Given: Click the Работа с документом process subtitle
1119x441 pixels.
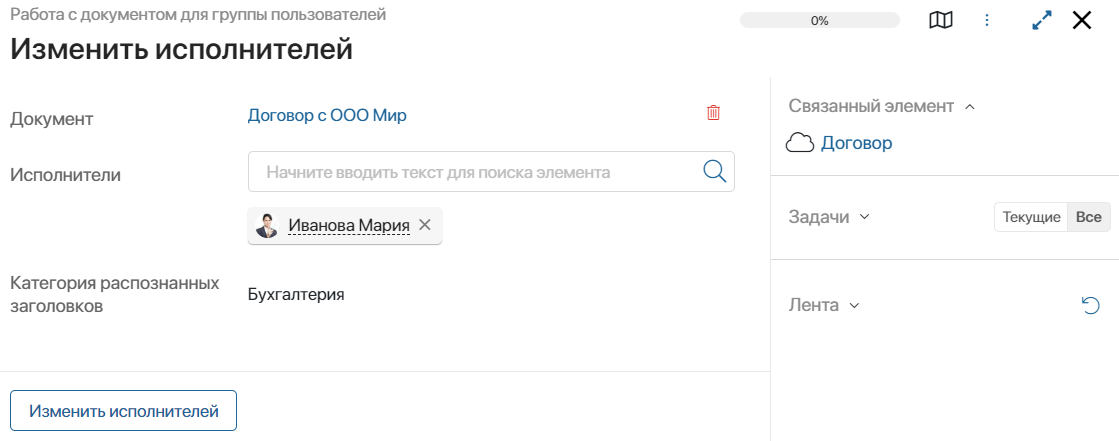Looking at the screenshot, I should pos(198,14).
